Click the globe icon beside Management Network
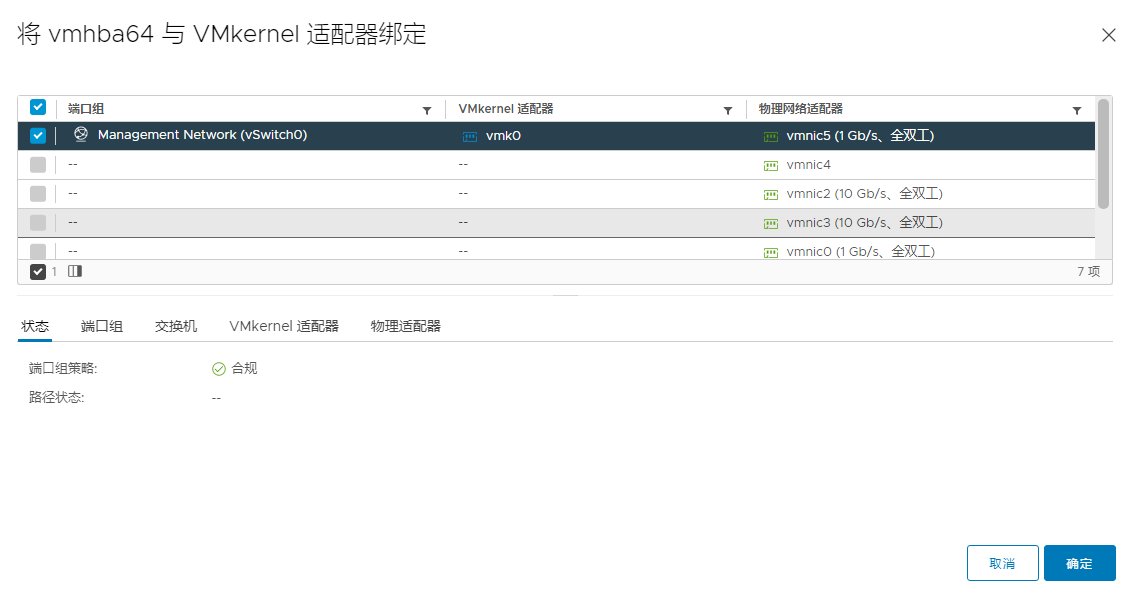Screen dimensions: 1133x601 (x=80, y=135)
